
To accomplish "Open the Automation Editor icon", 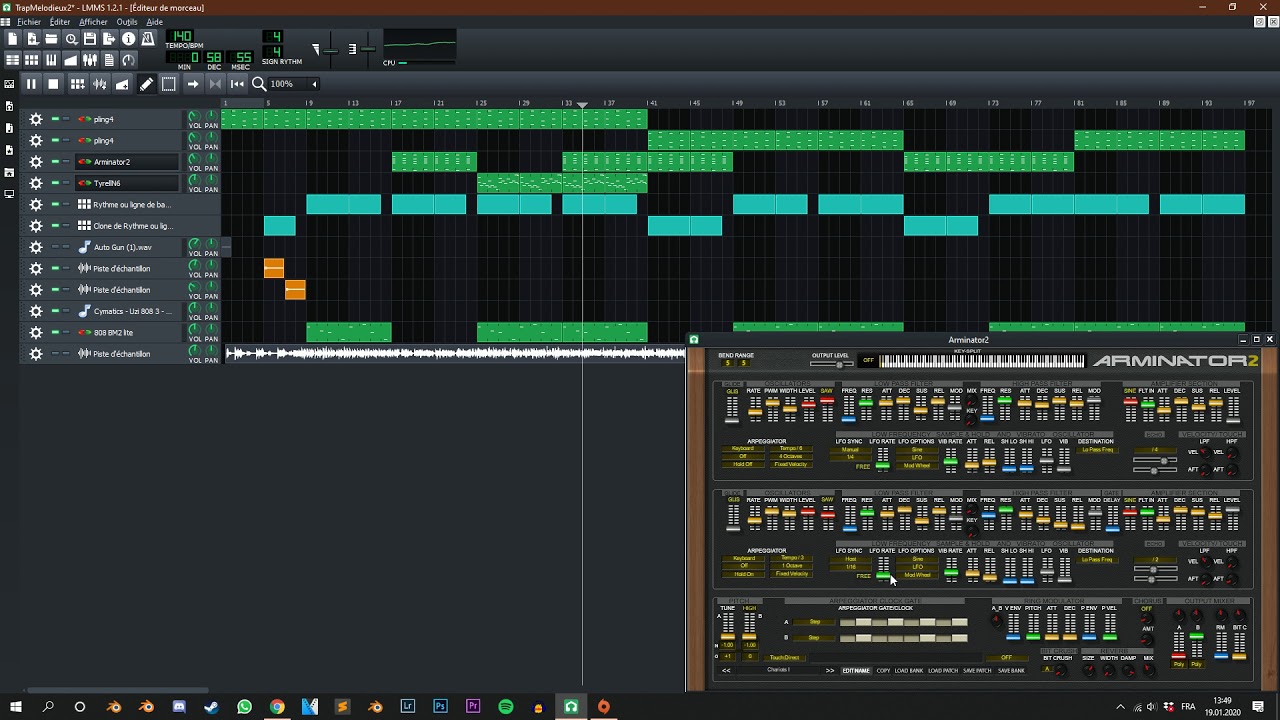I will point(71,60).
